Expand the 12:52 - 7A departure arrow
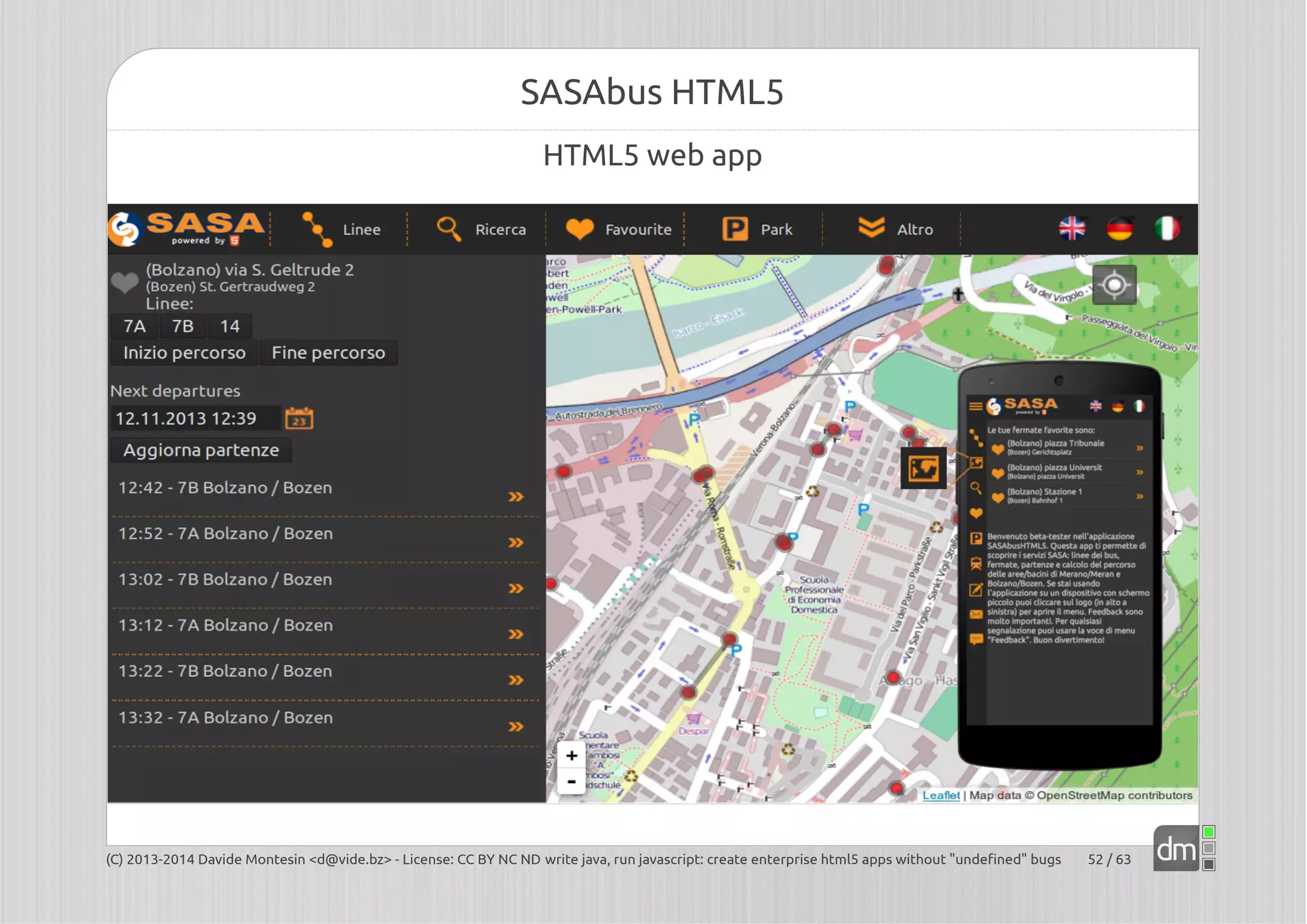Image resolution: width=1307 pixels, height=924 pixels. [516, 542]
